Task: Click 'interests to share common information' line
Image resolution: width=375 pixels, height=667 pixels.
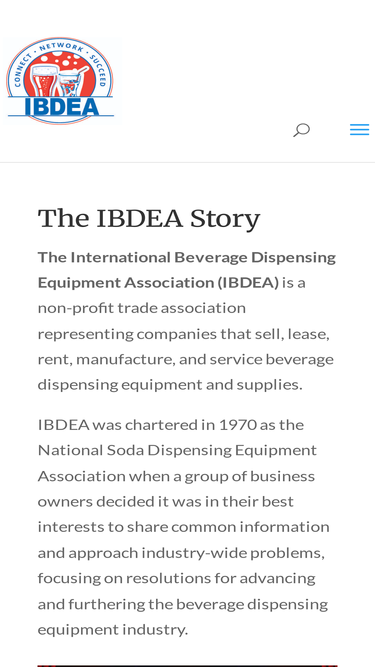Action: click(184, 527)
